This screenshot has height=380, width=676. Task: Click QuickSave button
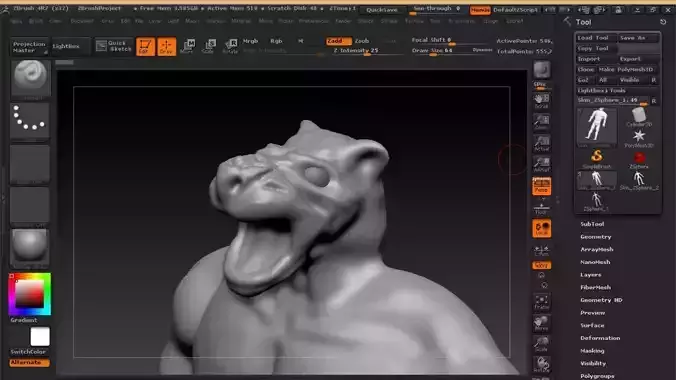382,10
